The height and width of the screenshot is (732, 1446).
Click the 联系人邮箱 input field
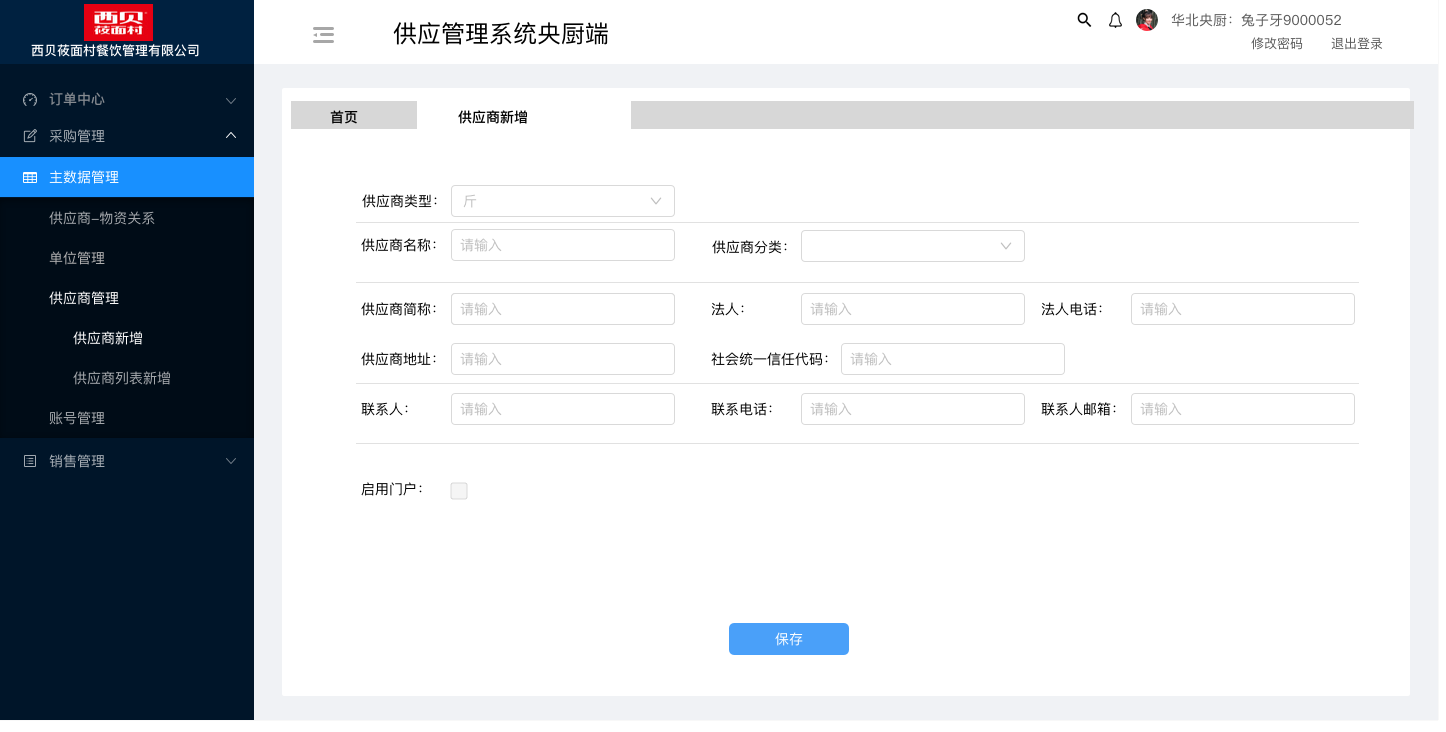pos(1243,409)
